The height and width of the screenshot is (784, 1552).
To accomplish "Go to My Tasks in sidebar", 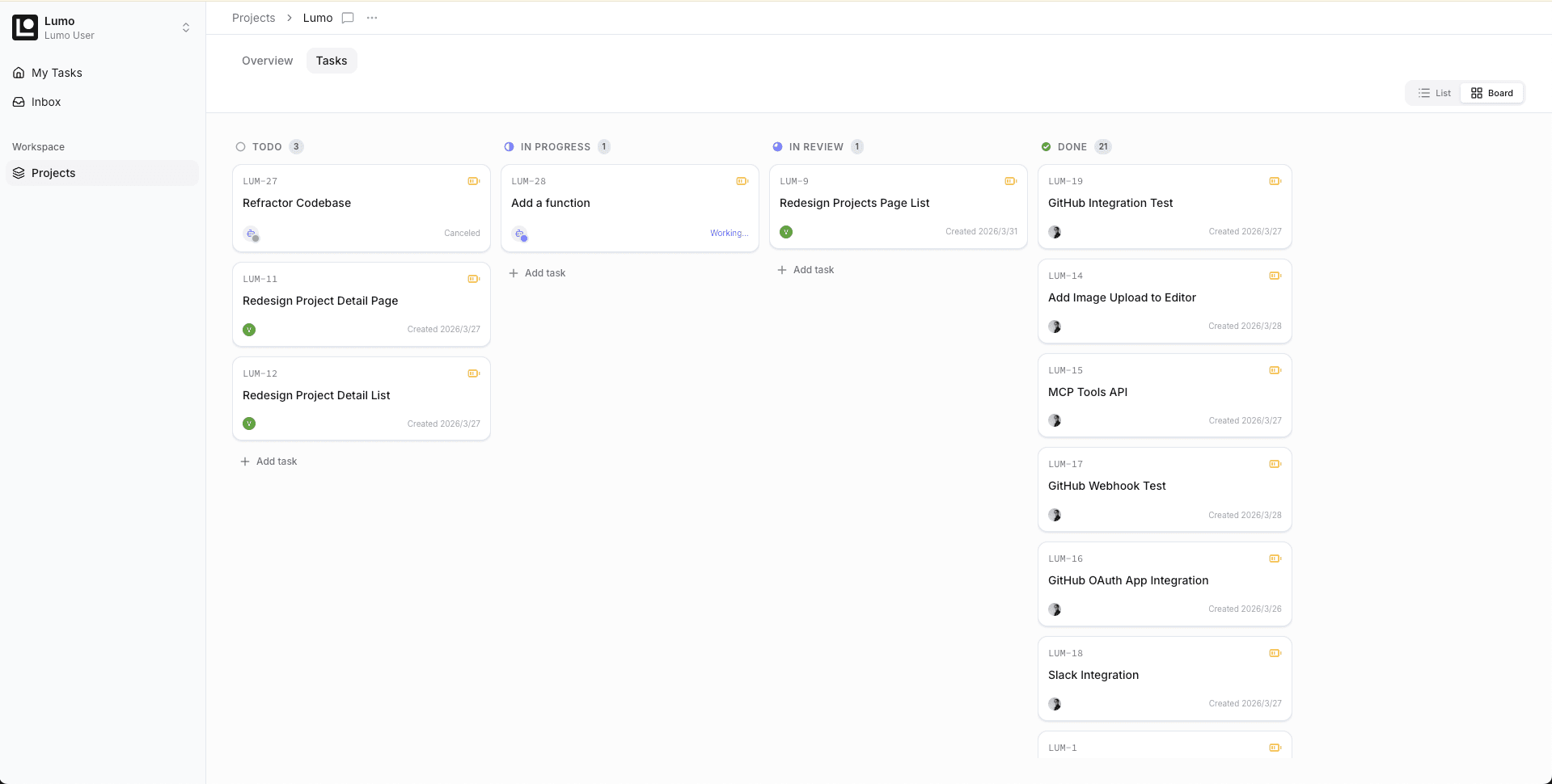I will pyautogui.click(x=57, y=73).
